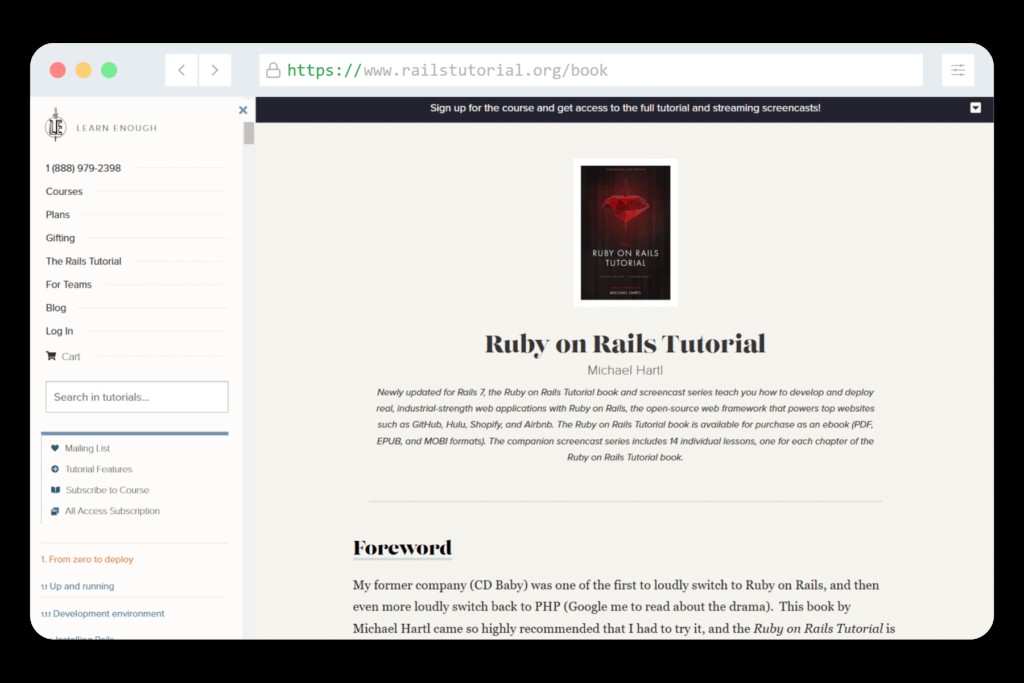Screen dimensions: 1024x683
Task: Click the icon beside All Access Subscription
Action: (x=55, y=511)
